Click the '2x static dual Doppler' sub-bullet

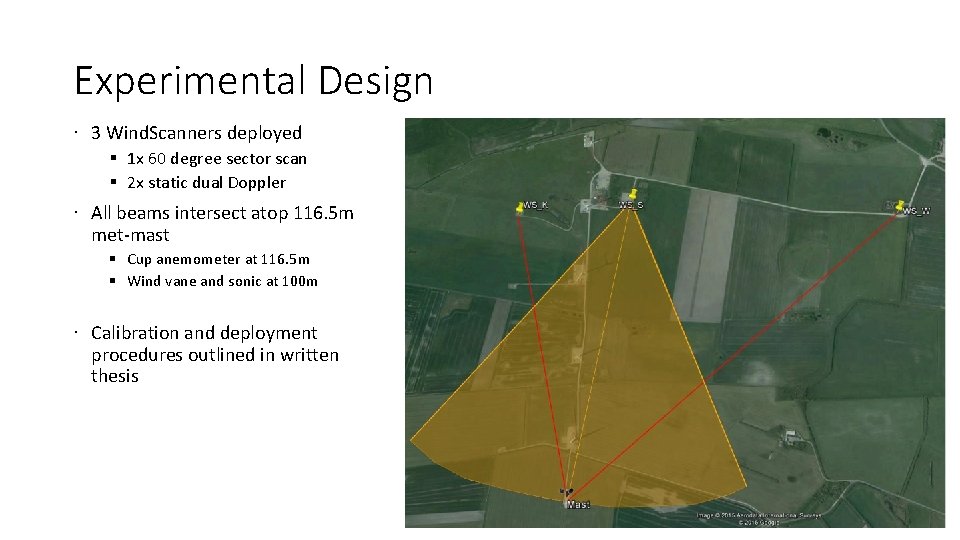click(206, 182)
